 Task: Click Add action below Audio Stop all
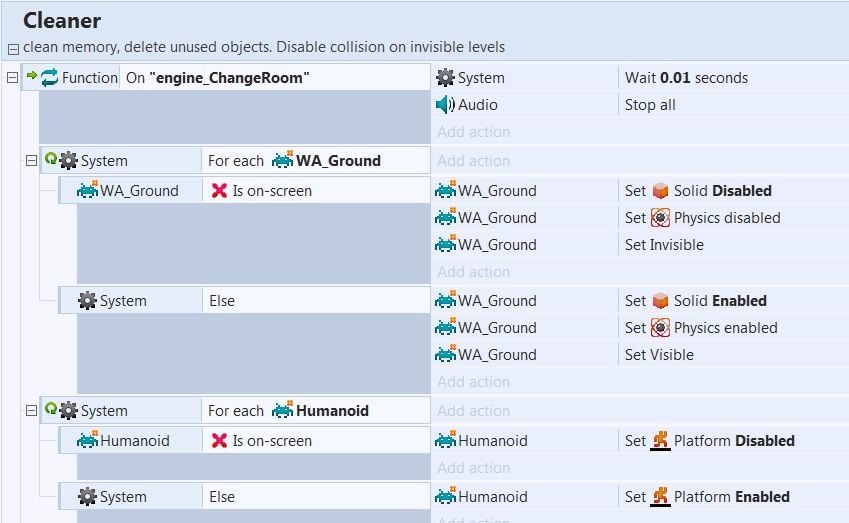[473, 132]
